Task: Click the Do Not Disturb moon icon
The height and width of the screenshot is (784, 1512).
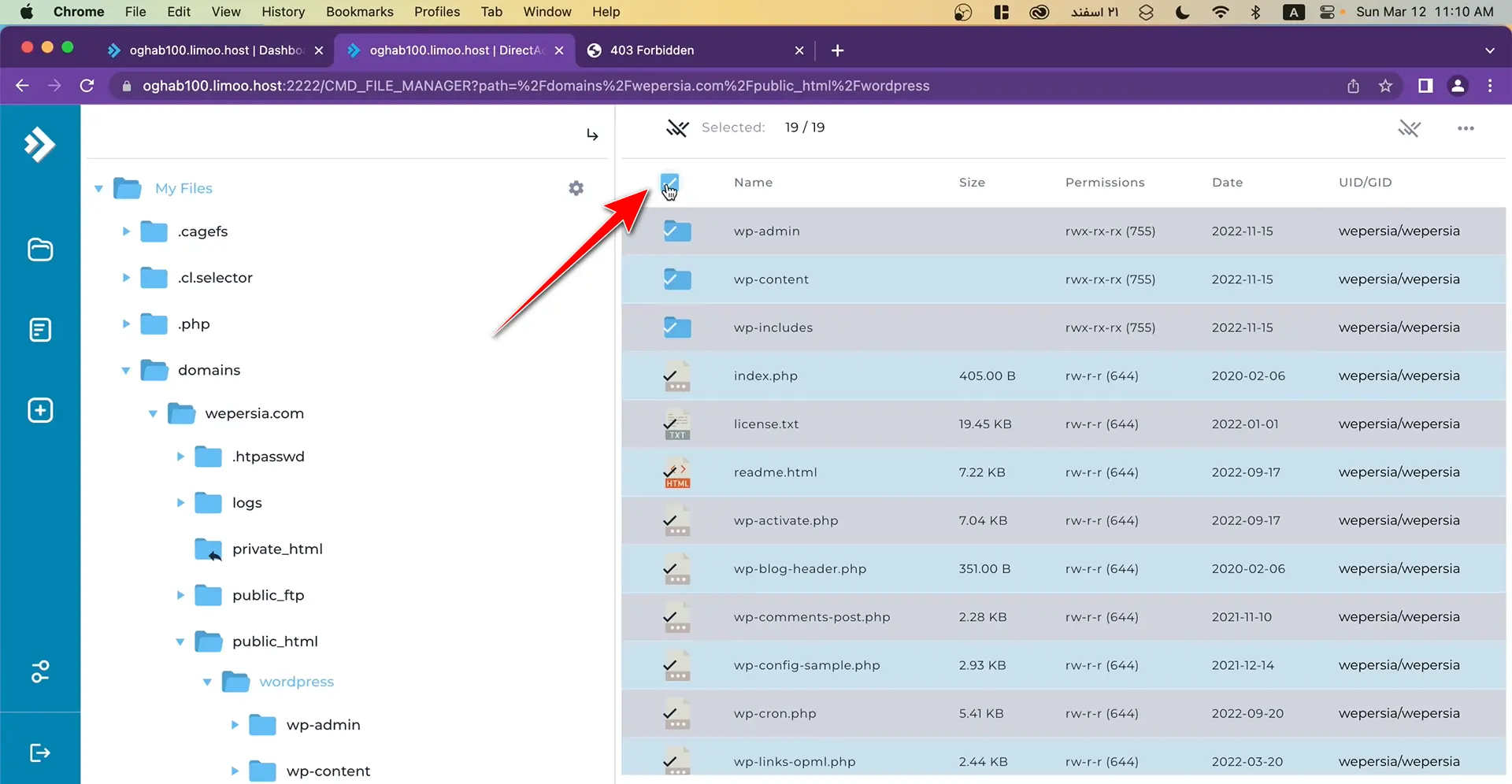Action: pos(1183,12)
